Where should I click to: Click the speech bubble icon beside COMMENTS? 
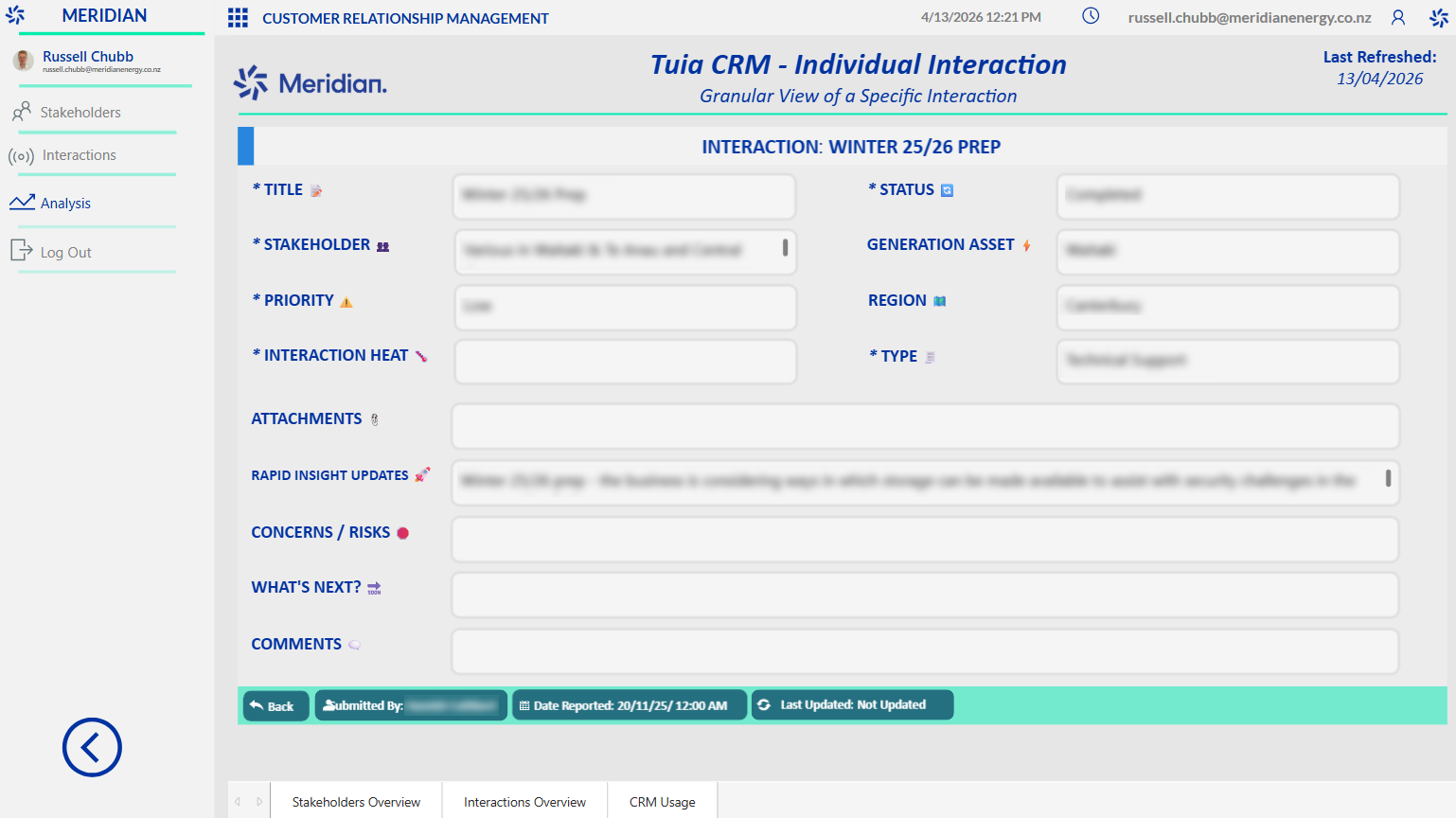point(354,645)
